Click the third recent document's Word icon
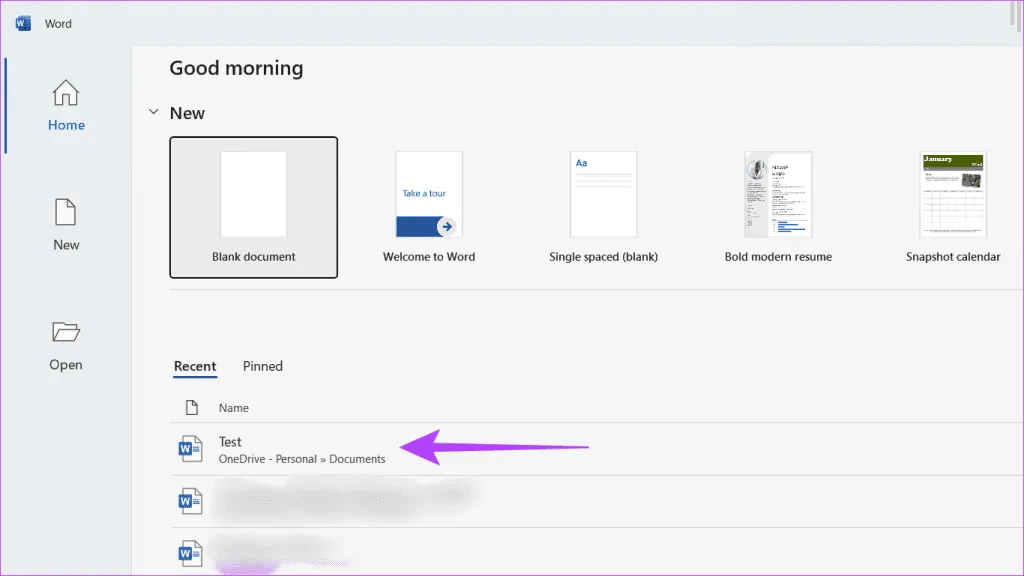 [x=190, y=552]
